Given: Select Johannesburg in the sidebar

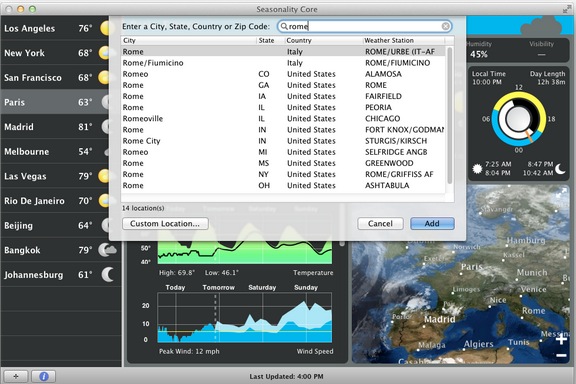Looking at the screenshot, I should 61,275.
